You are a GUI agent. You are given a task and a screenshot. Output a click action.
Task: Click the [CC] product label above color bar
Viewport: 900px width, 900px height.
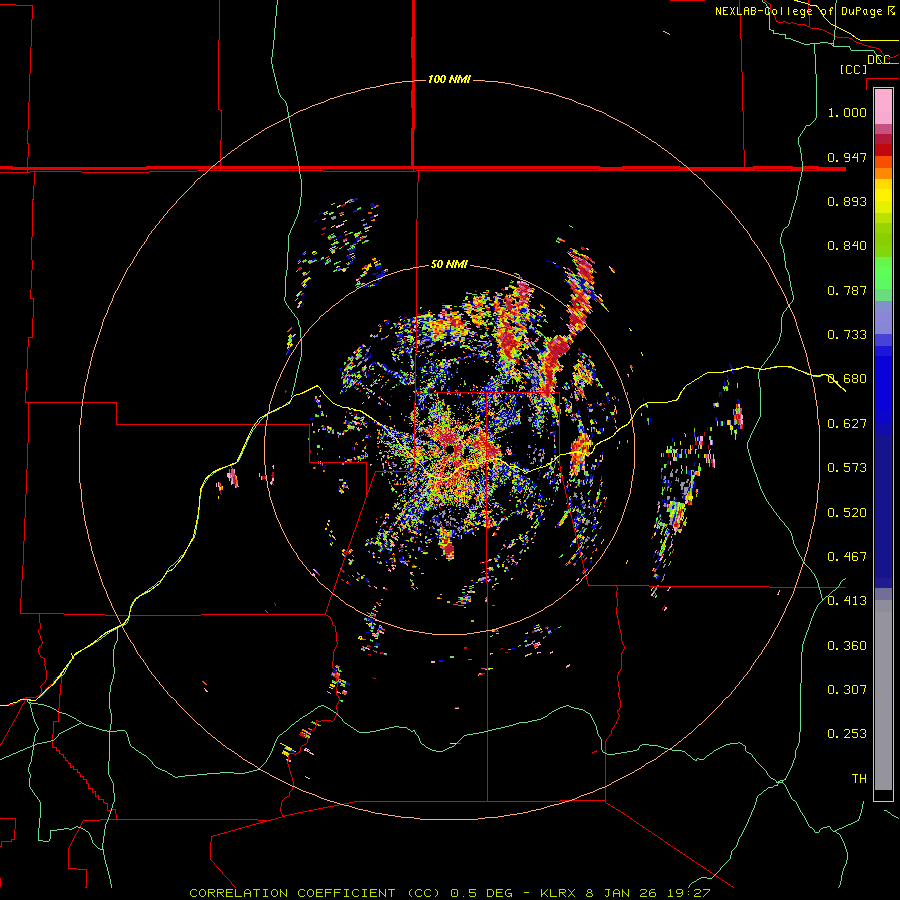click(854, 69)
